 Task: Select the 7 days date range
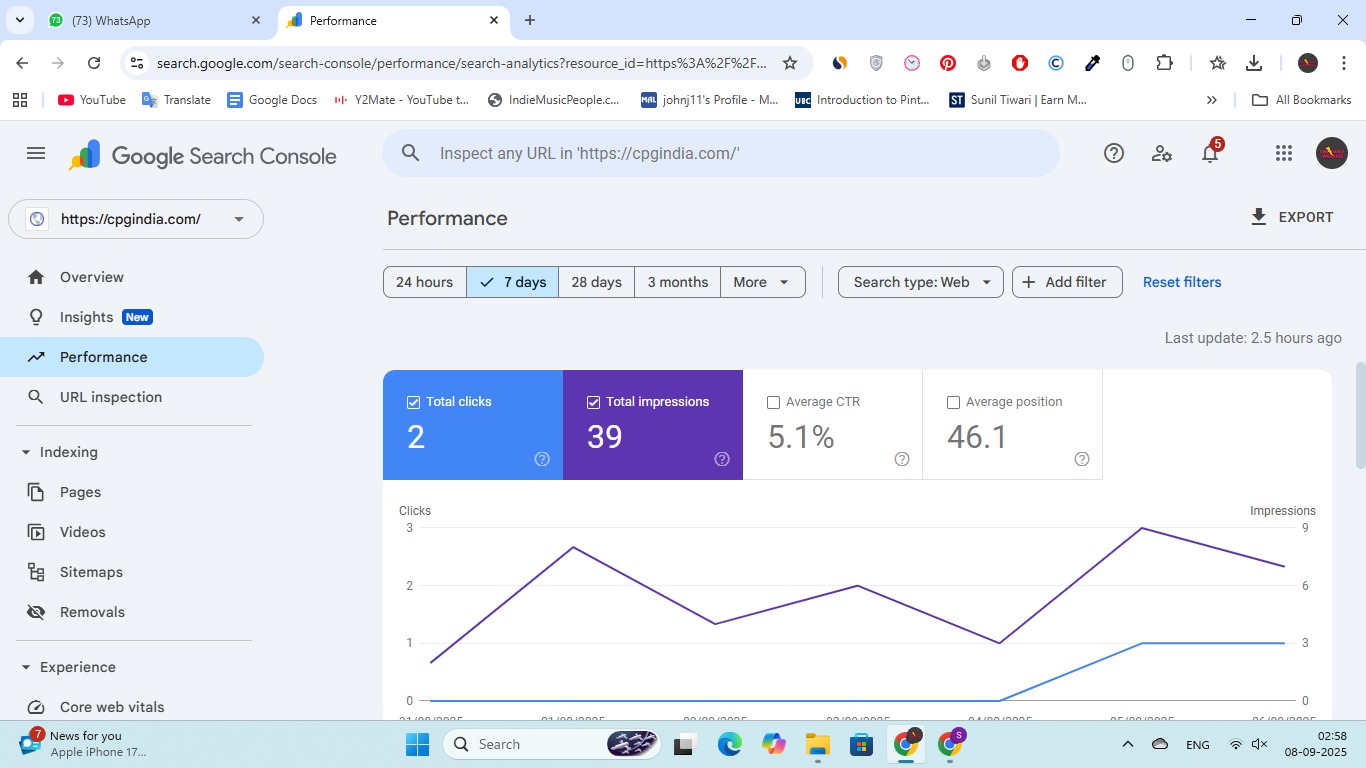coord(512,282)
